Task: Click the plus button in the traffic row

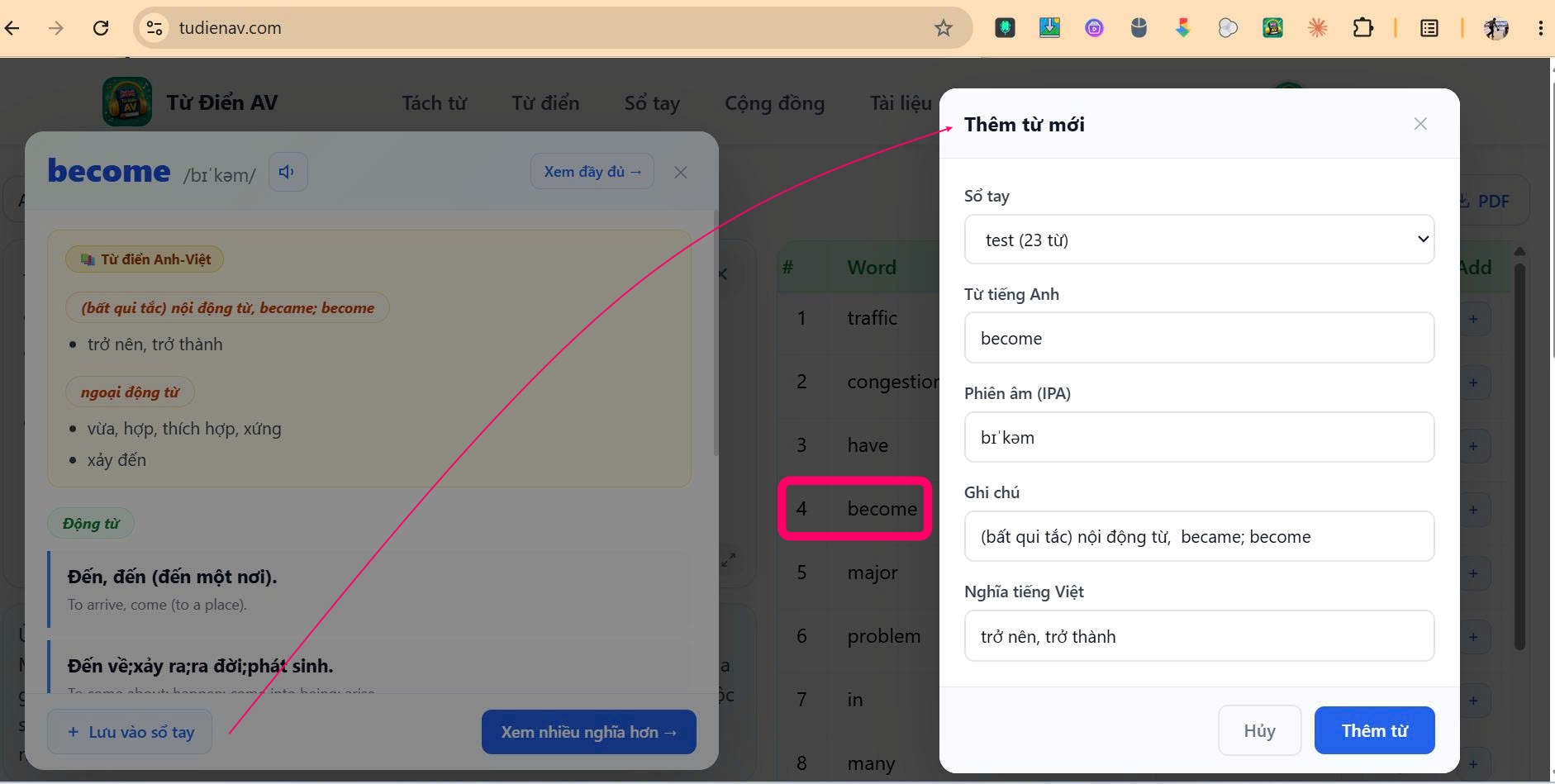Action: tap(1473, 319)
